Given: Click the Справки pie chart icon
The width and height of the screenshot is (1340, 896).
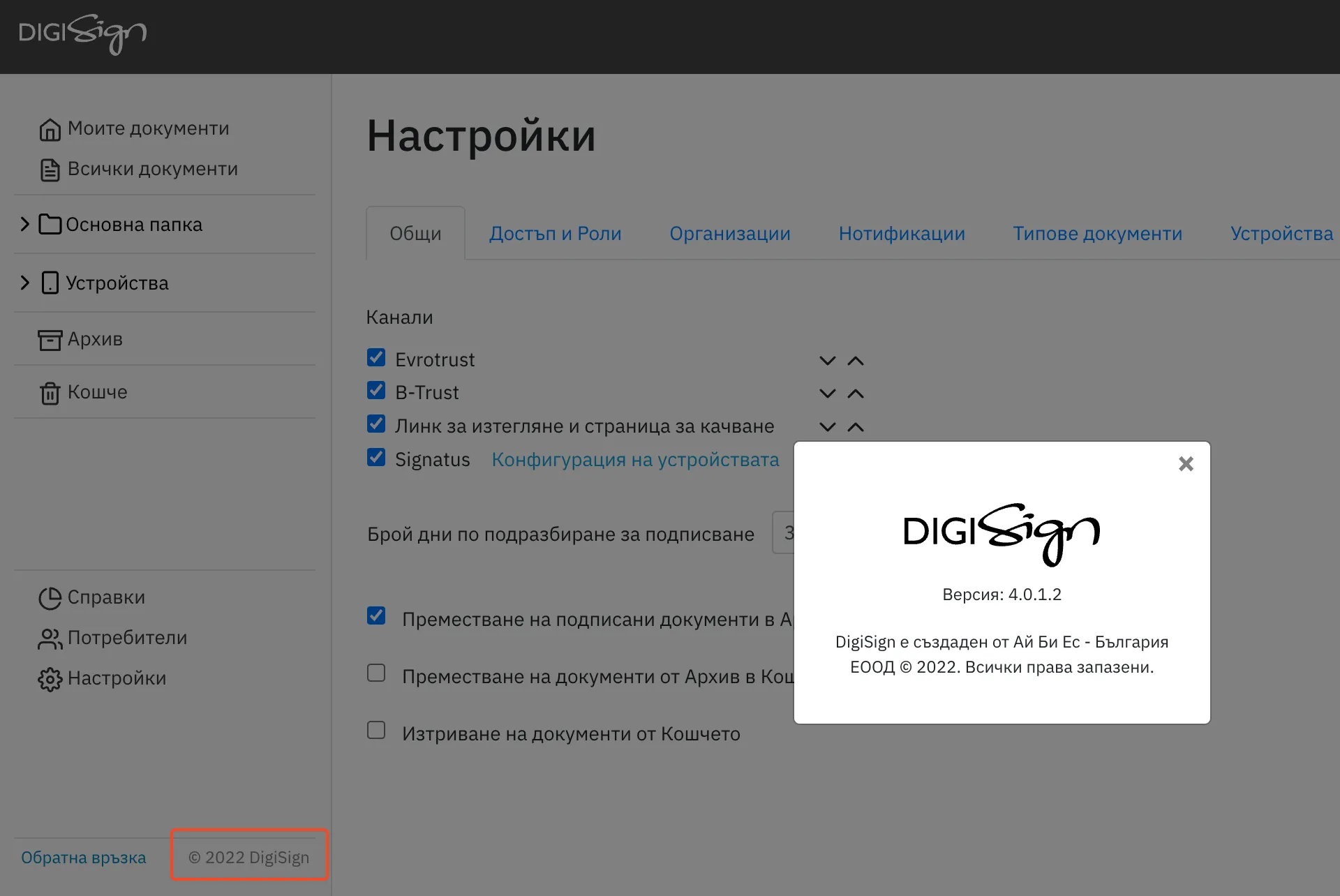Looking at the screenshot, I should (x=50, y=598).
